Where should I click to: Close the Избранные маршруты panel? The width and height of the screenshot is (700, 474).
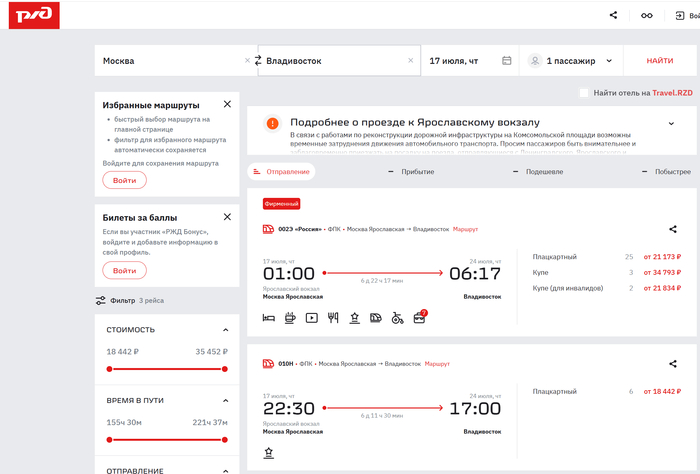pyautogui.click(x=227, y=104)
